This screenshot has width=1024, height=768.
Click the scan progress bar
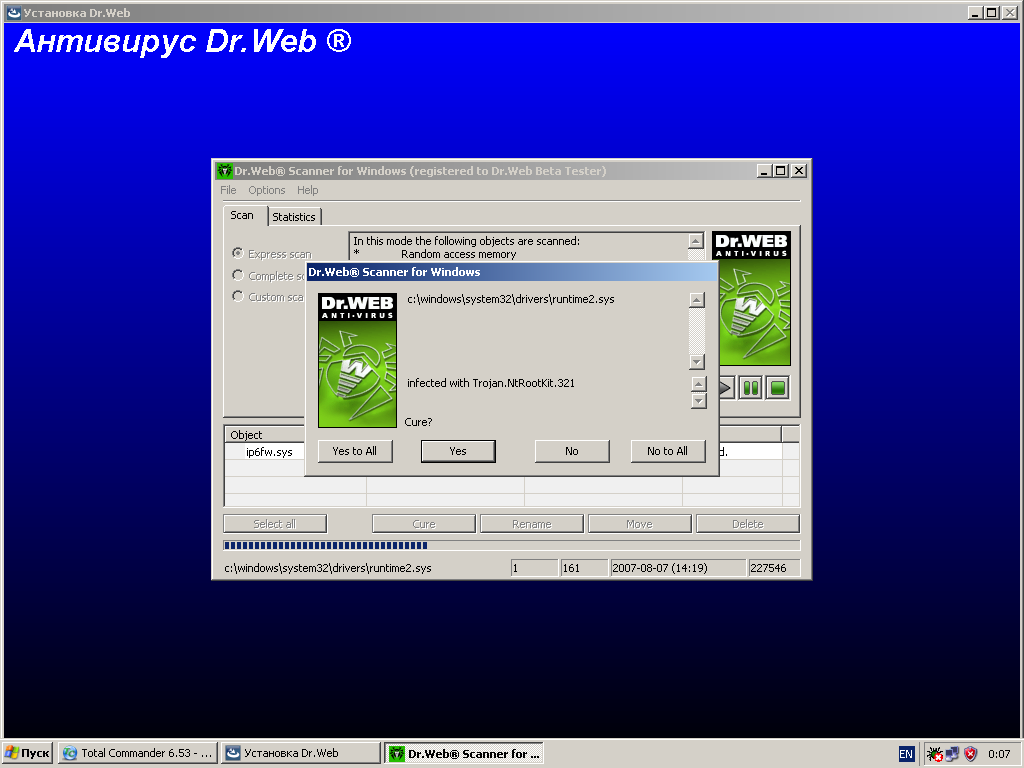tap(511, 545)
